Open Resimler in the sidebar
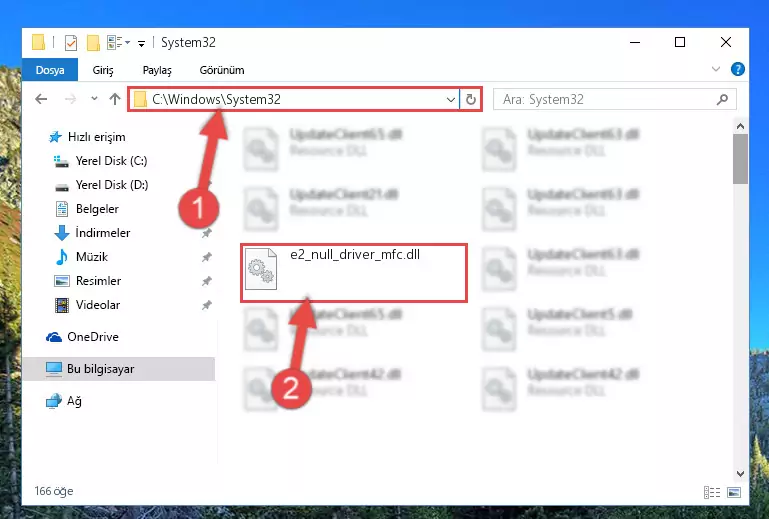This screenshot has width=769, height=519. (88, 281)
